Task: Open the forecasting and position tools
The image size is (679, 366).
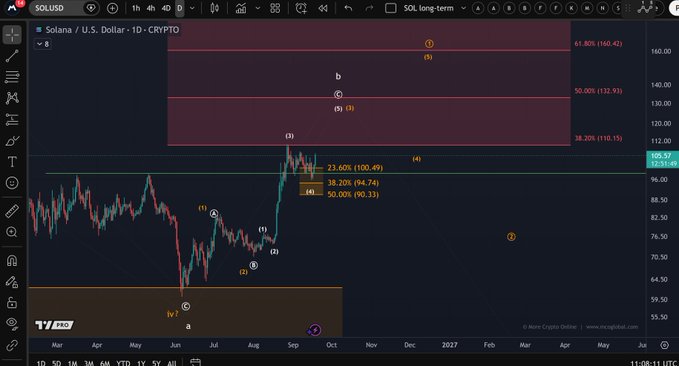Action: click(12, 119)
